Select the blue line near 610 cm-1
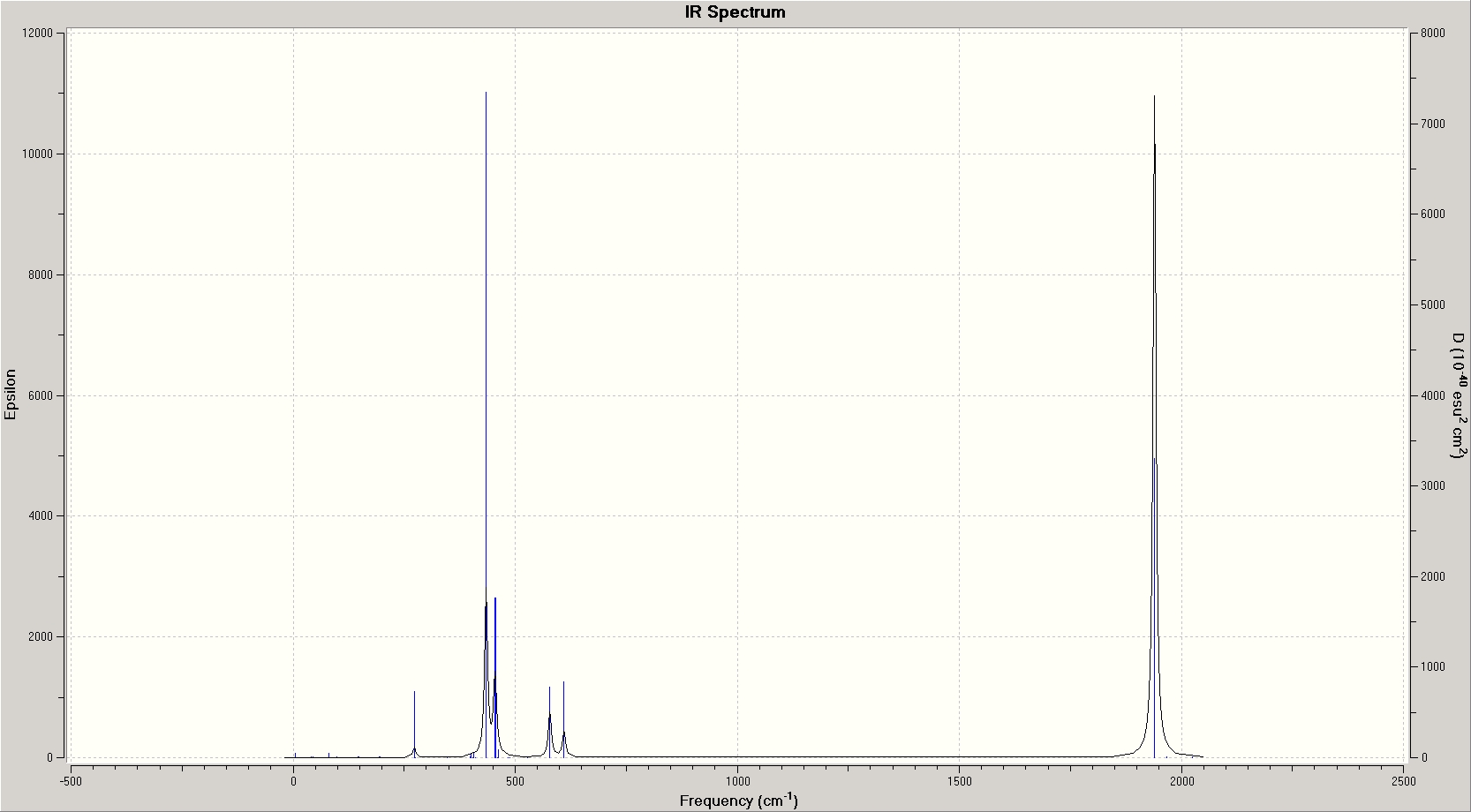The width and height of the screenshot is (1471, 812). click(x=563, y=719)
